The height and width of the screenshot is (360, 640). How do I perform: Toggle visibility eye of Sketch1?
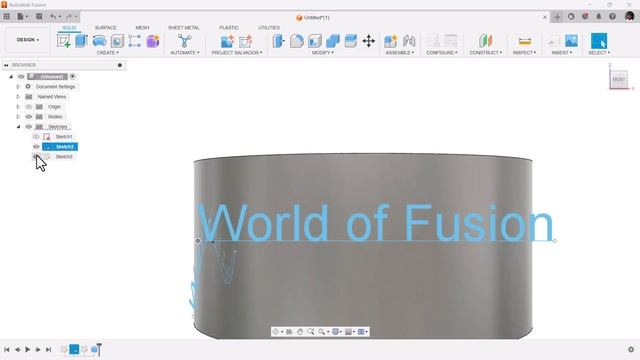click(x=36, y=137)
